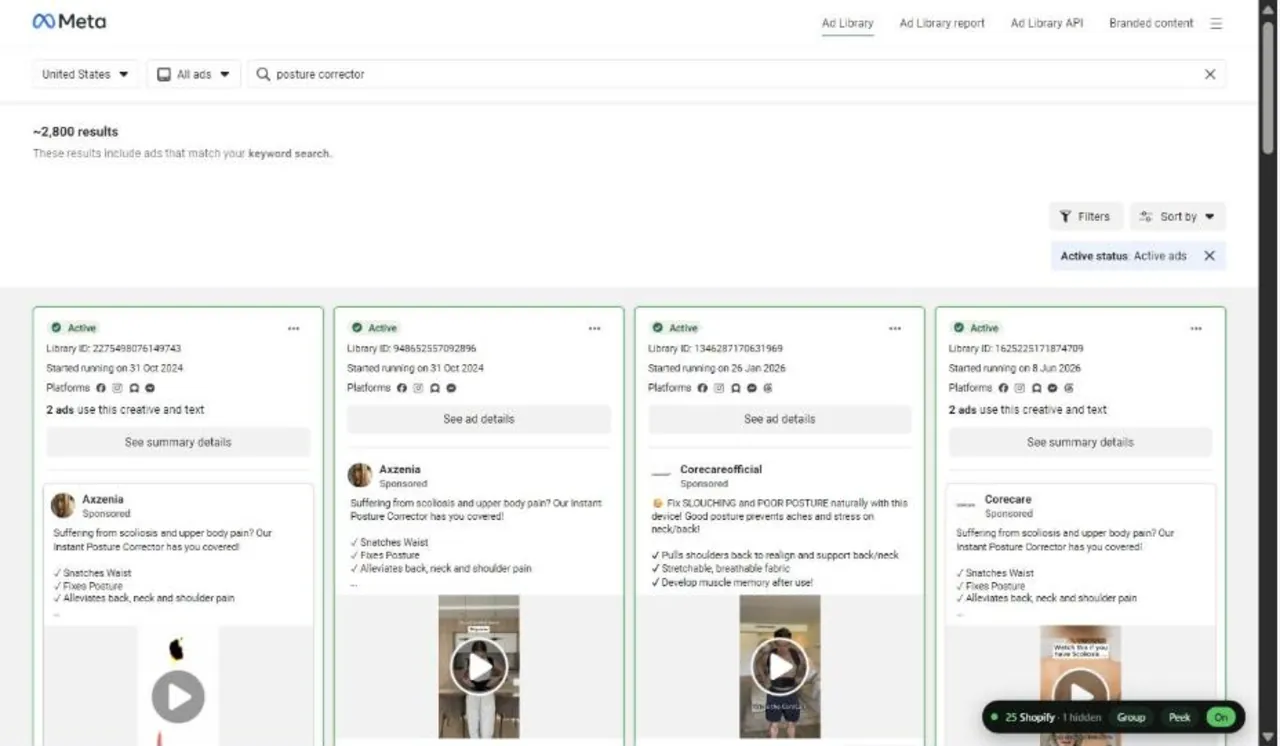Image resolution: width=1280 pixels, height=746 pixels.
Task: Click Facebook platform icon on ad 1346287170631969
Action: pos(703,388)
